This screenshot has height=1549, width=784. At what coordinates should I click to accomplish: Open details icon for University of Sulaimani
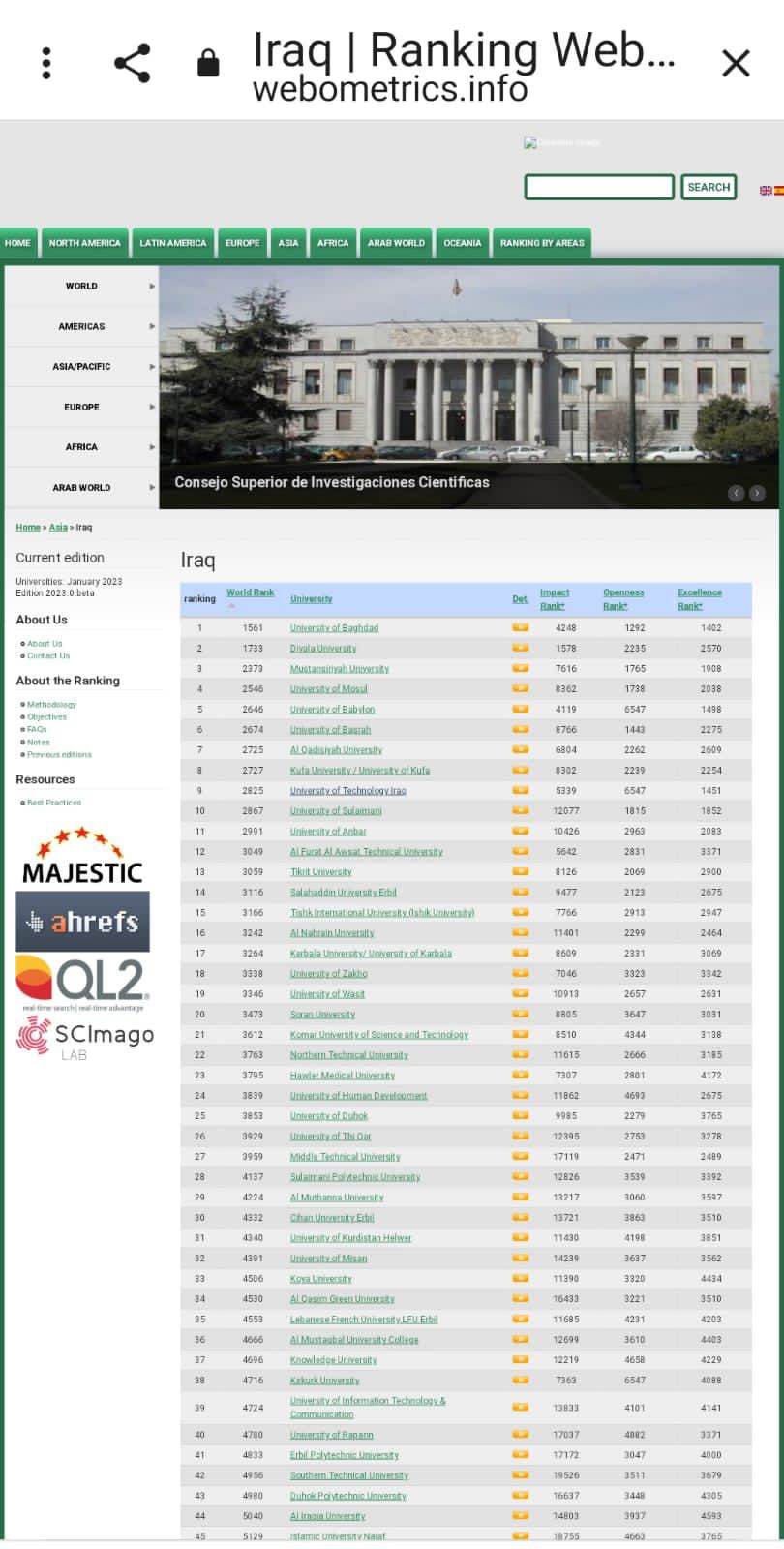521,810
